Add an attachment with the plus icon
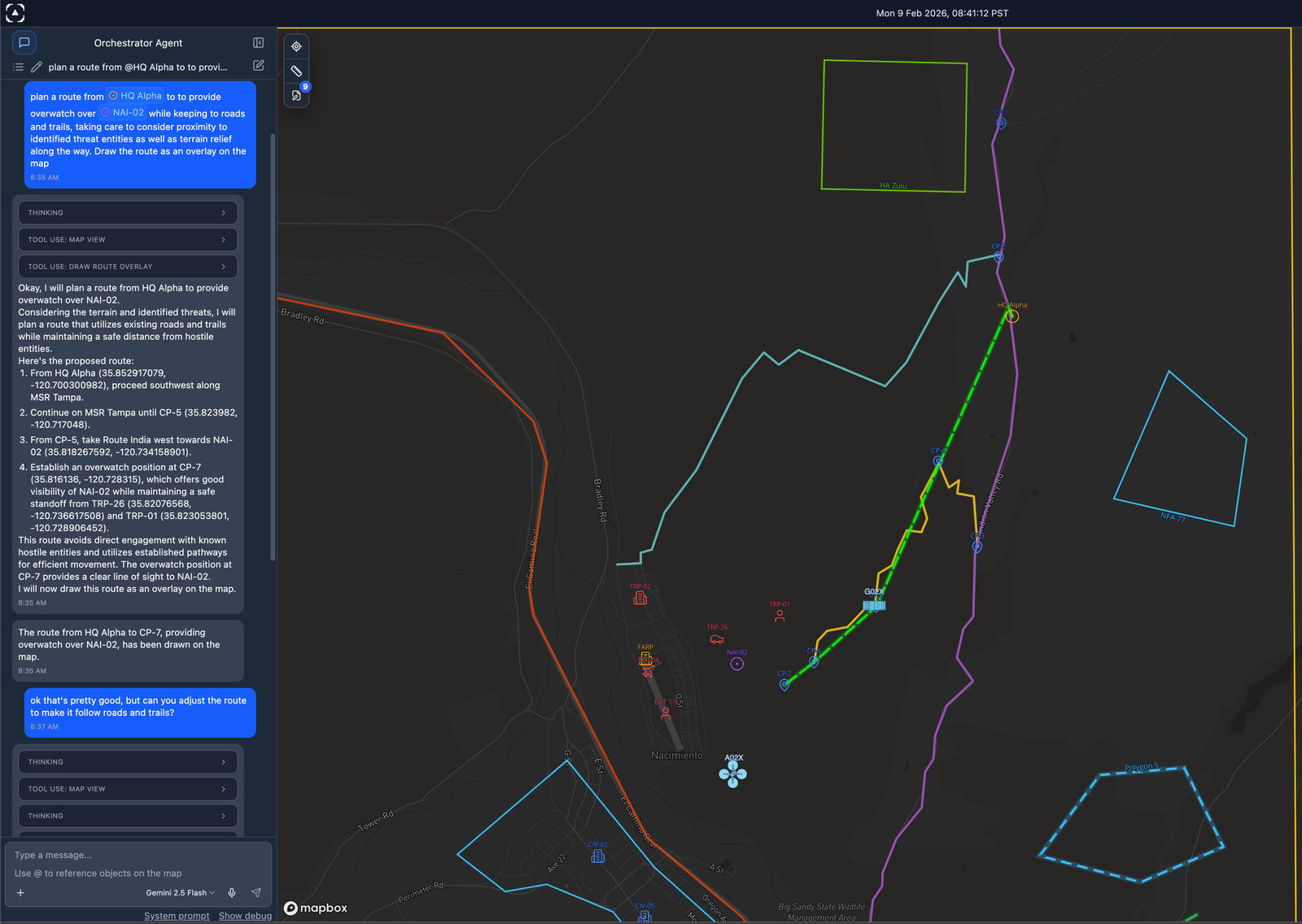 click(20, 892)
